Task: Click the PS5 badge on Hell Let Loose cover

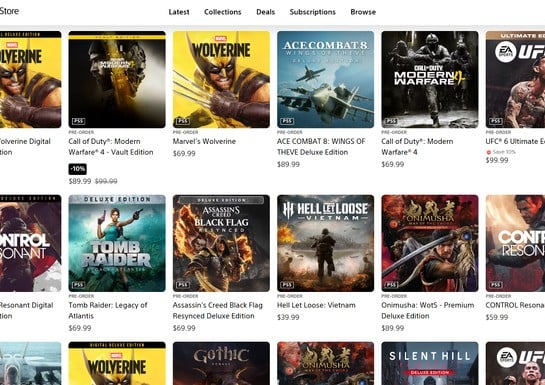Action: 287,285
